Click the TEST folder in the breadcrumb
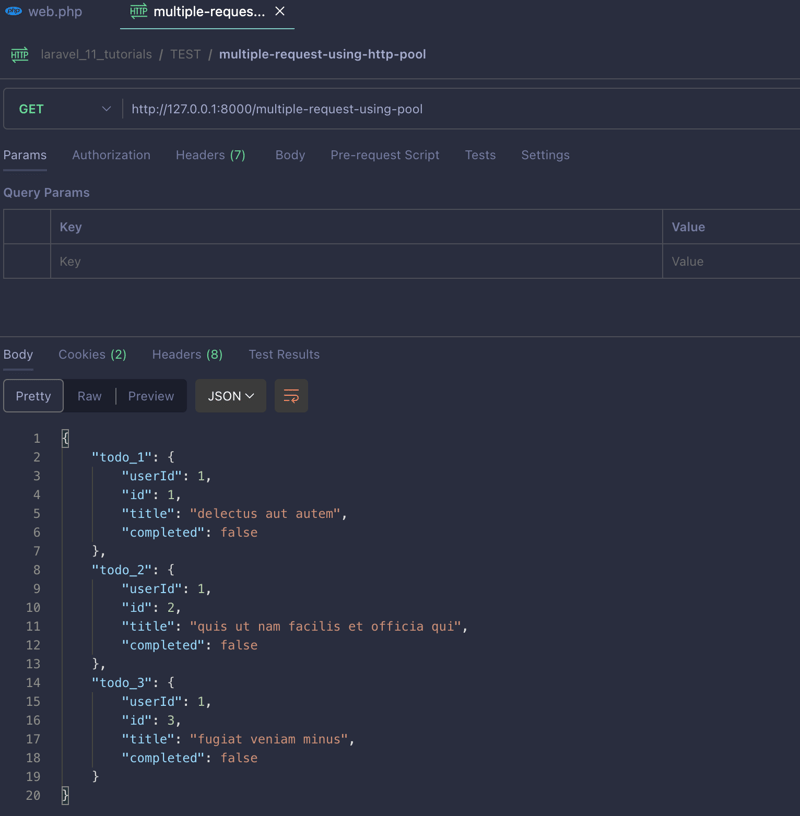 click(185, 55)
